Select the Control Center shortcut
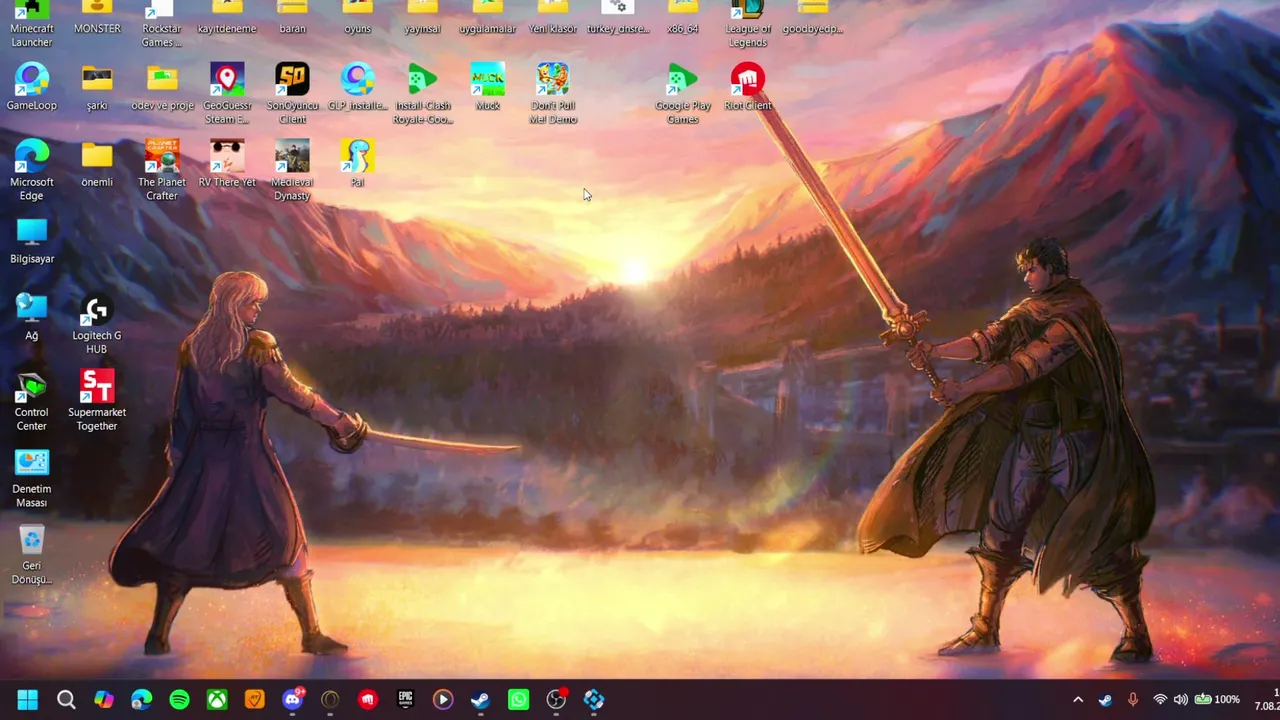Image resolution: width=1280 pixels, height=720 pixels. pos(32,401)
